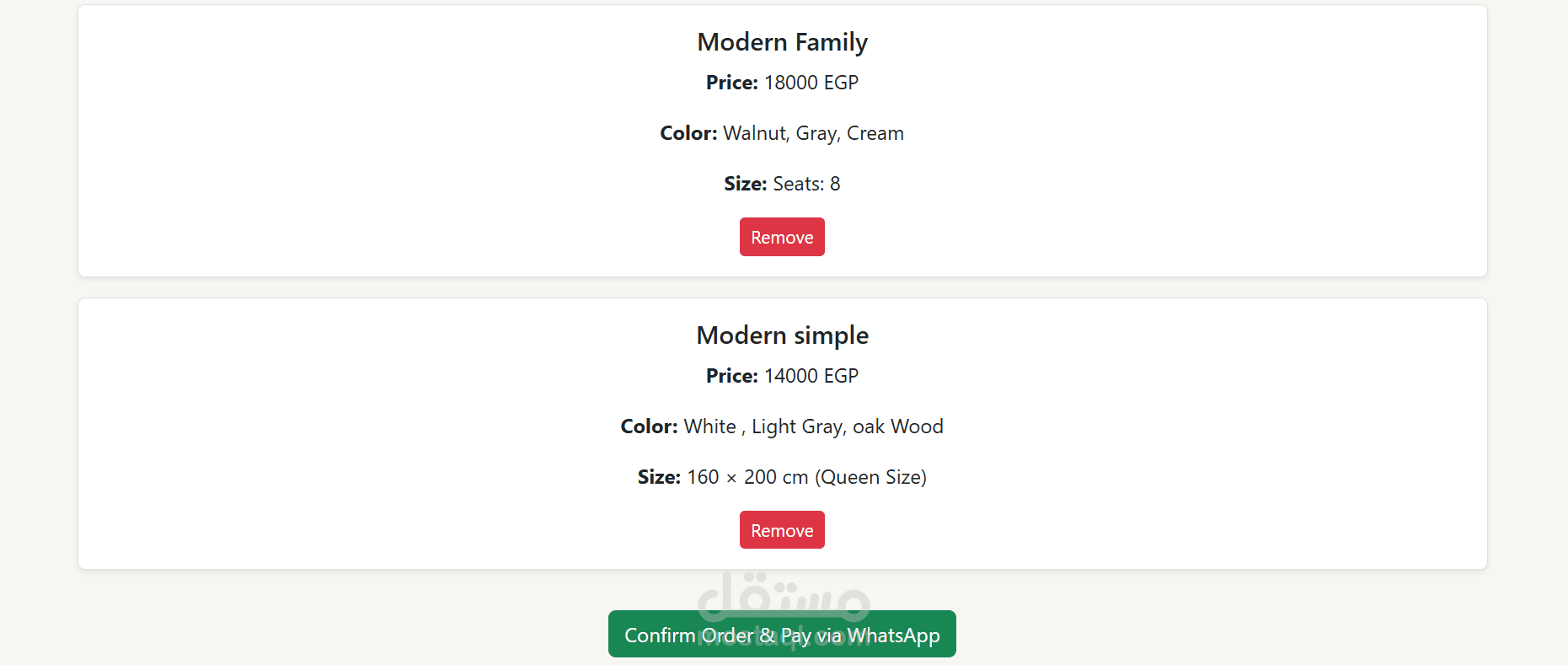Click the bold Price label under Modern Family
The image size is (1568, 665).
732,83
